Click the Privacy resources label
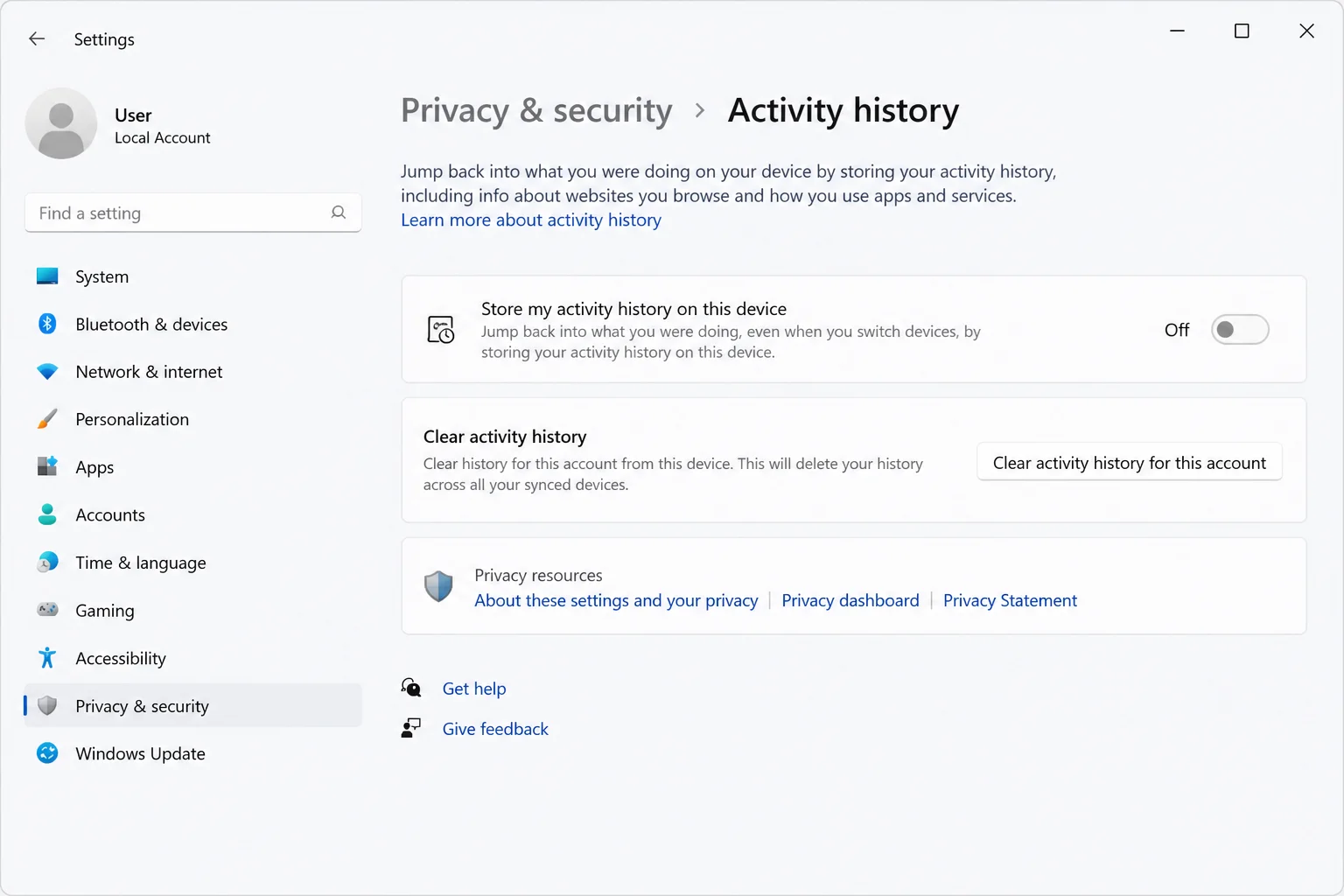The width and height of the screenshot is (1344, 896). [538, 575]
